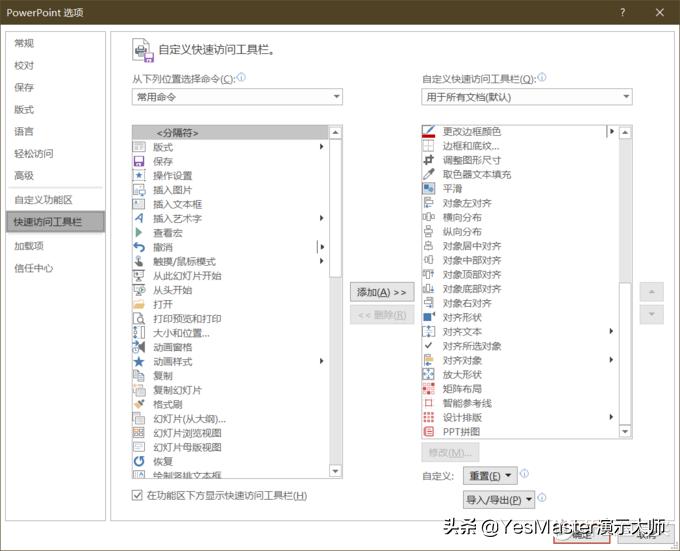Select 幻灯片浏览视图 row
680x551 pixels.
[230, 433]
